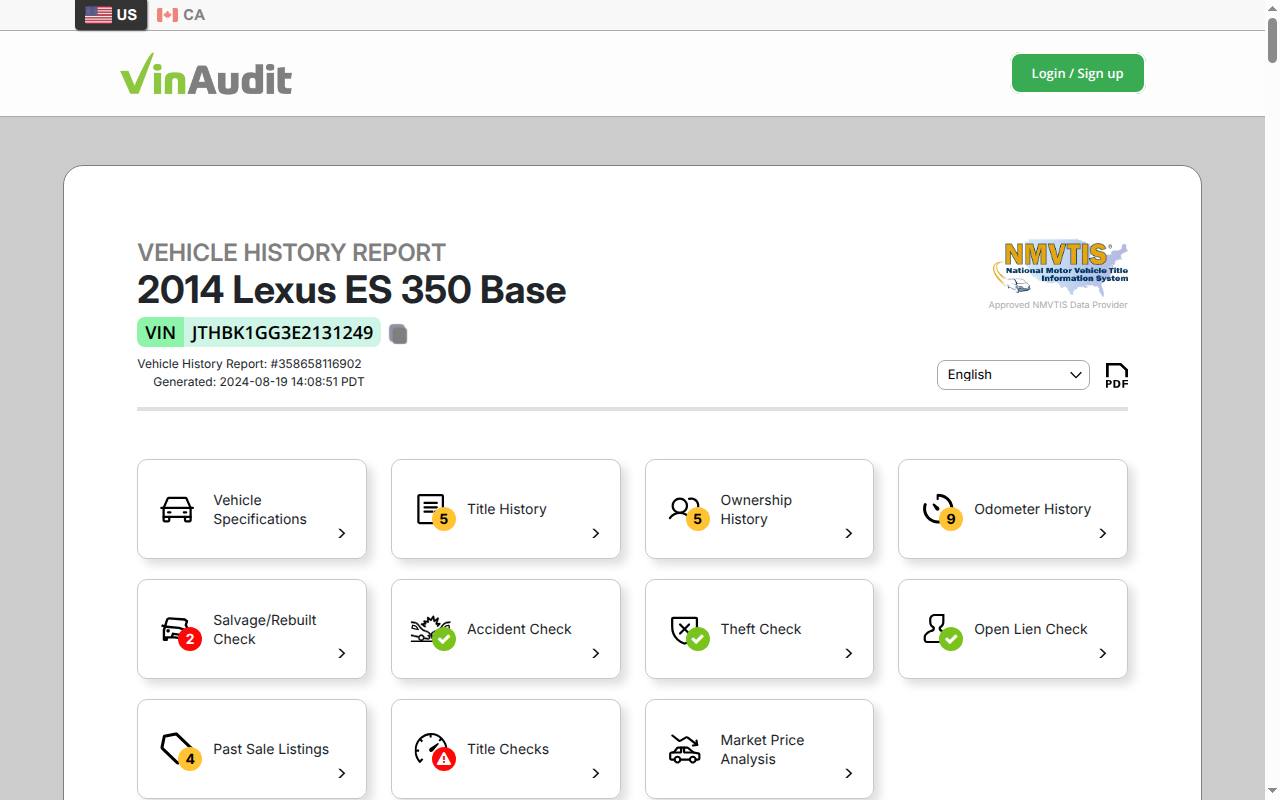The height and width of the screenshot is (800, 1280).
Task: Click the Login / Sign up button
Action: click(x=1077, y=73)
